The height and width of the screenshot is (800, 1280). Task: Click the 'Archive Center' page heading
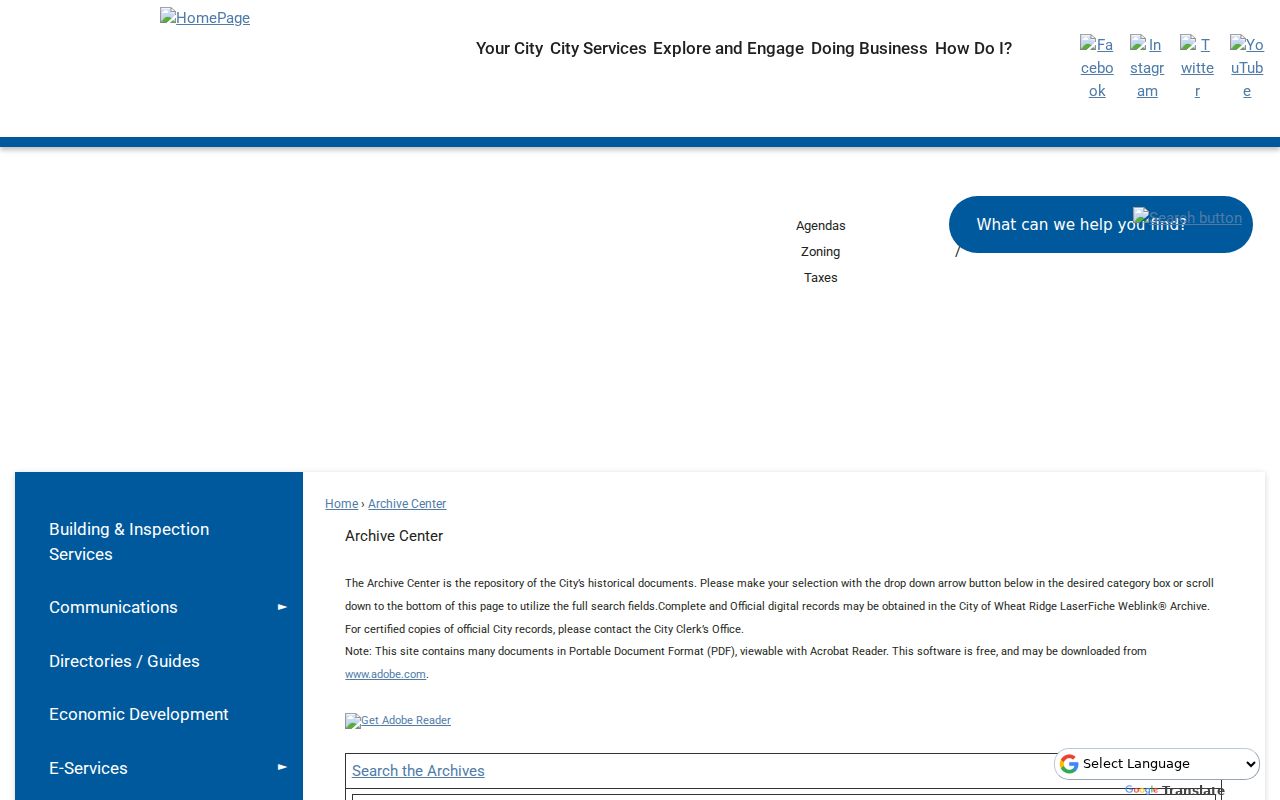[394, 536]
